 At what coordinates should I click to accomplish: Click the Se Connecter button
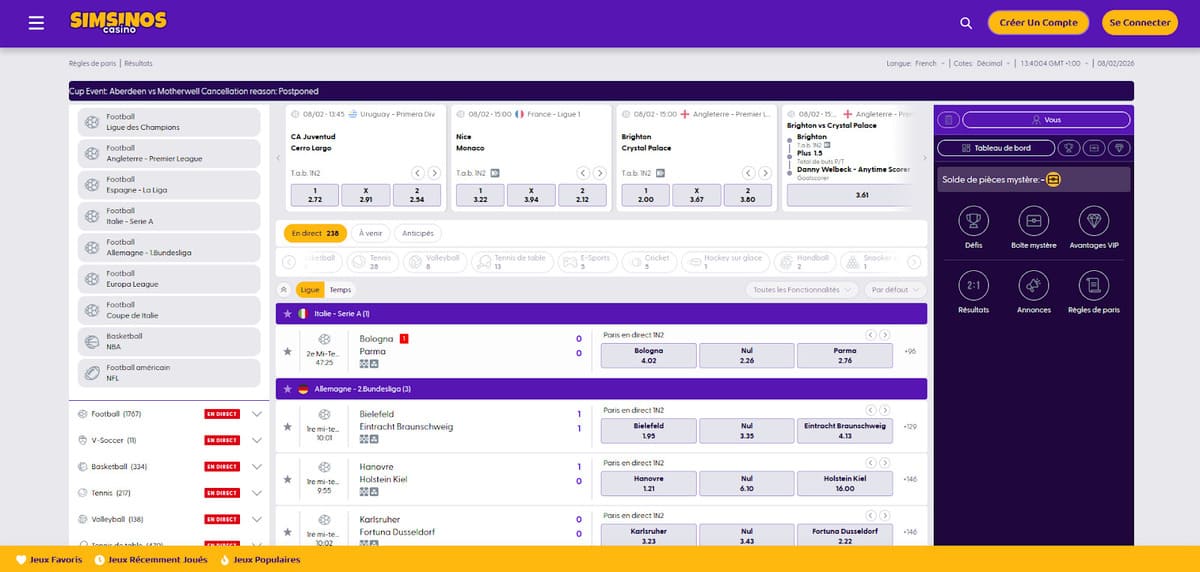point(1139,23)
